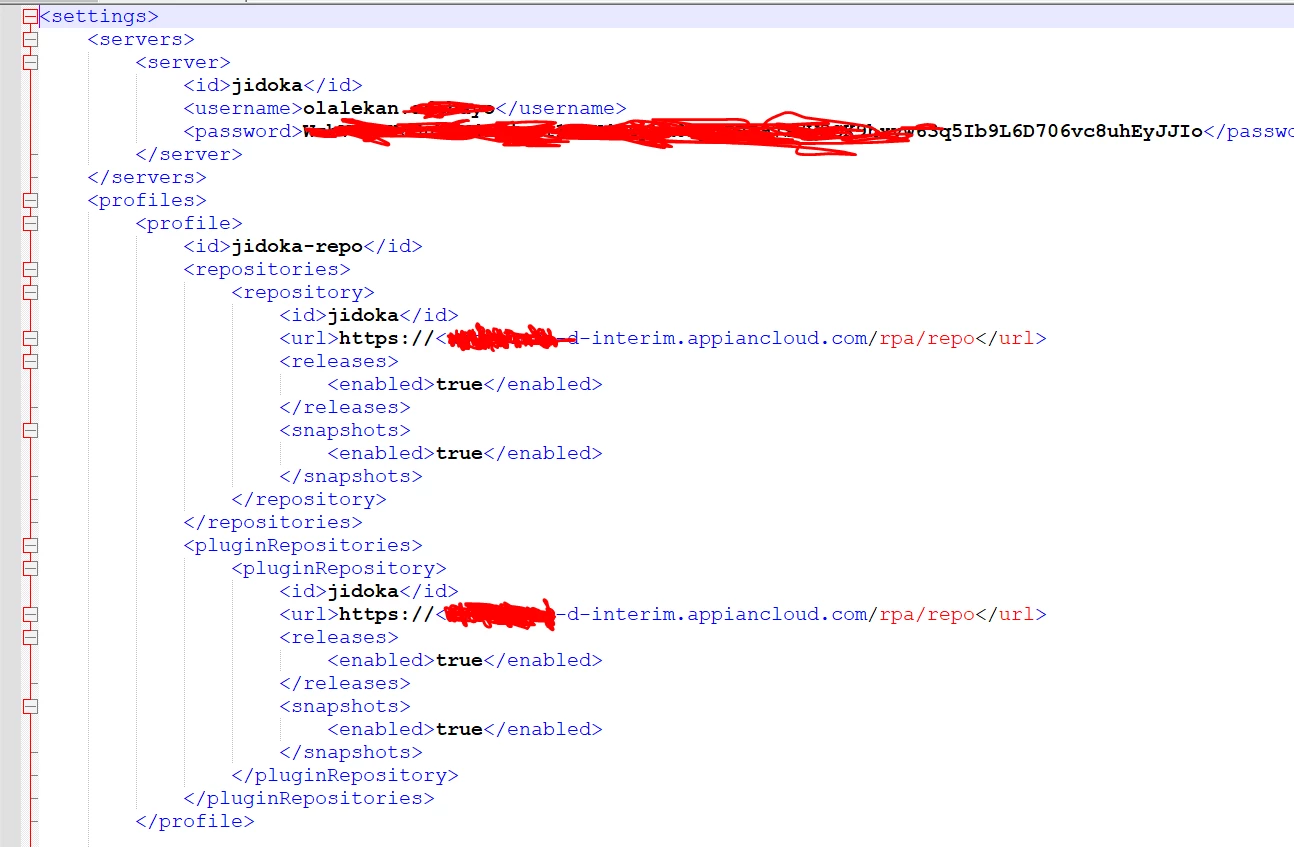Click the closing </repository> tag

pyautogui.click(x=309, y=499)
